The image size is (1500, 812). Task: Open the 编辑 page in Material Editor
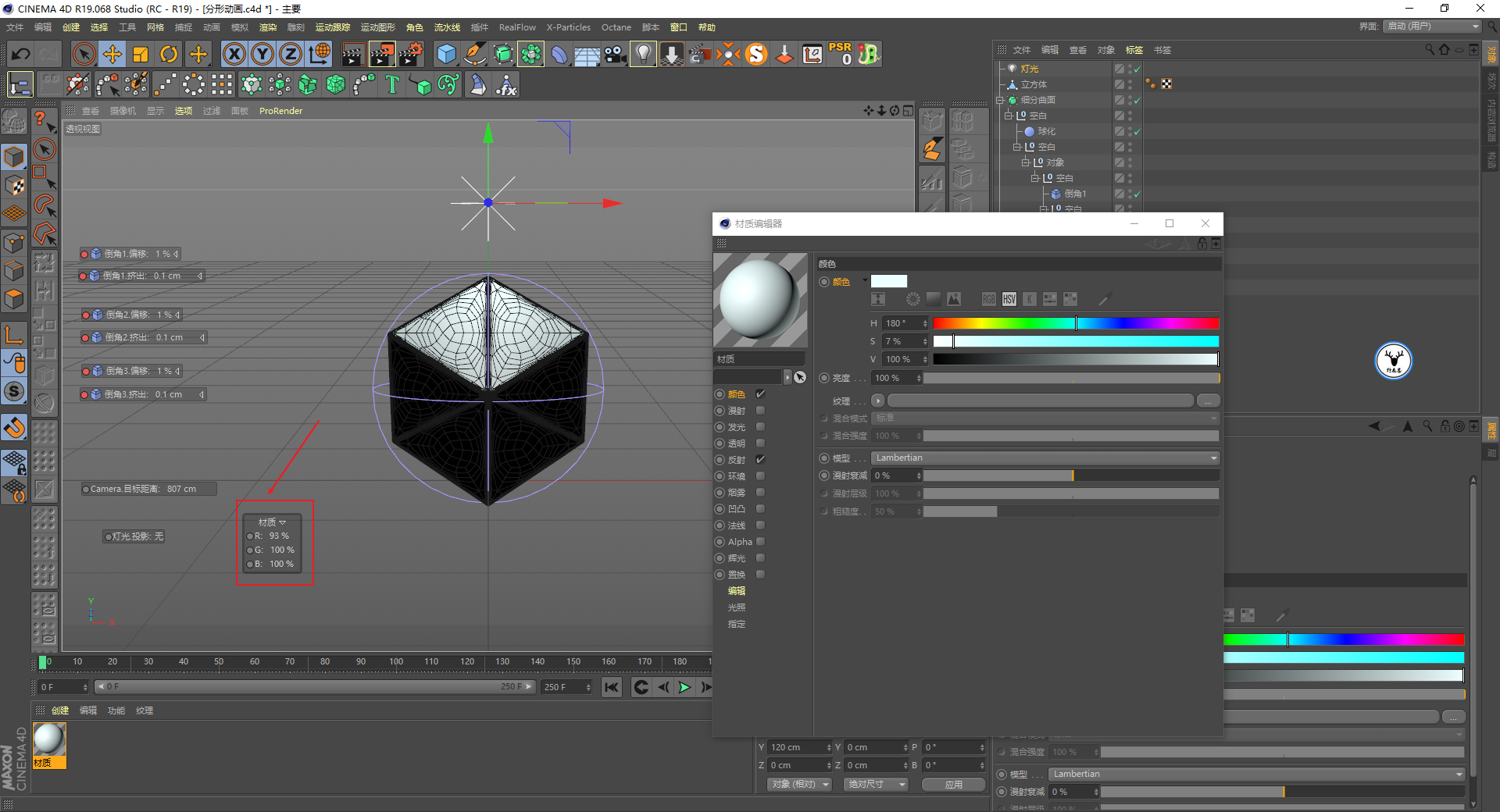point(737,591)
